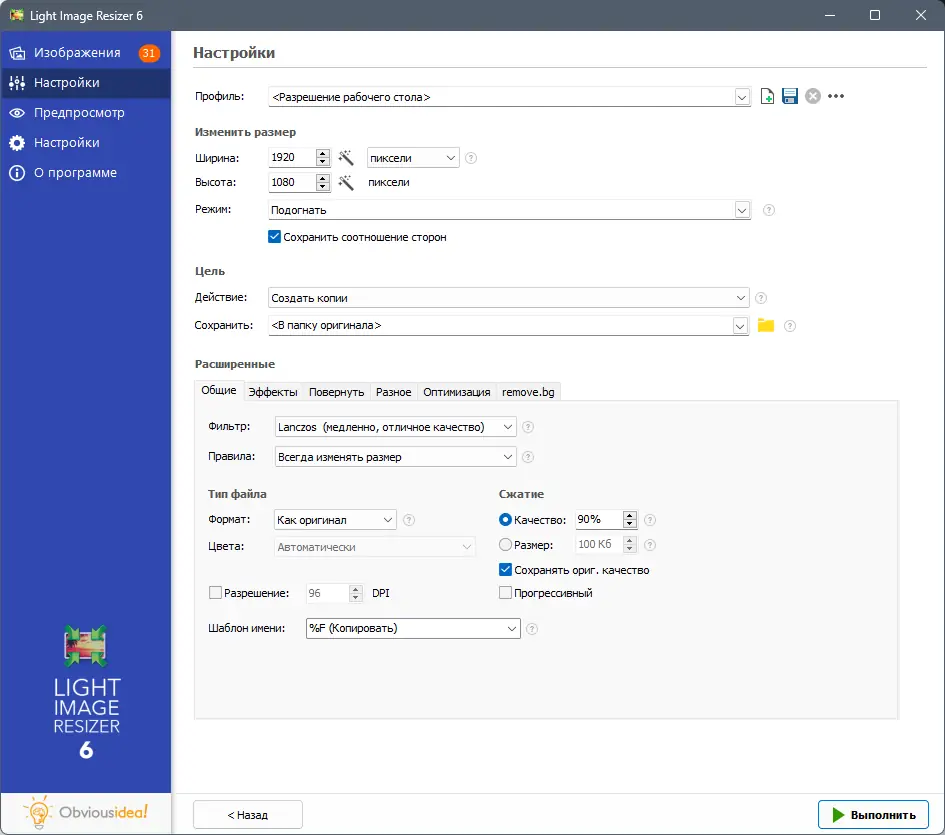The image size is (945, 835).
Task: Increase quality with the 90% stepper up arrow
Action: [x=629, y=514]
